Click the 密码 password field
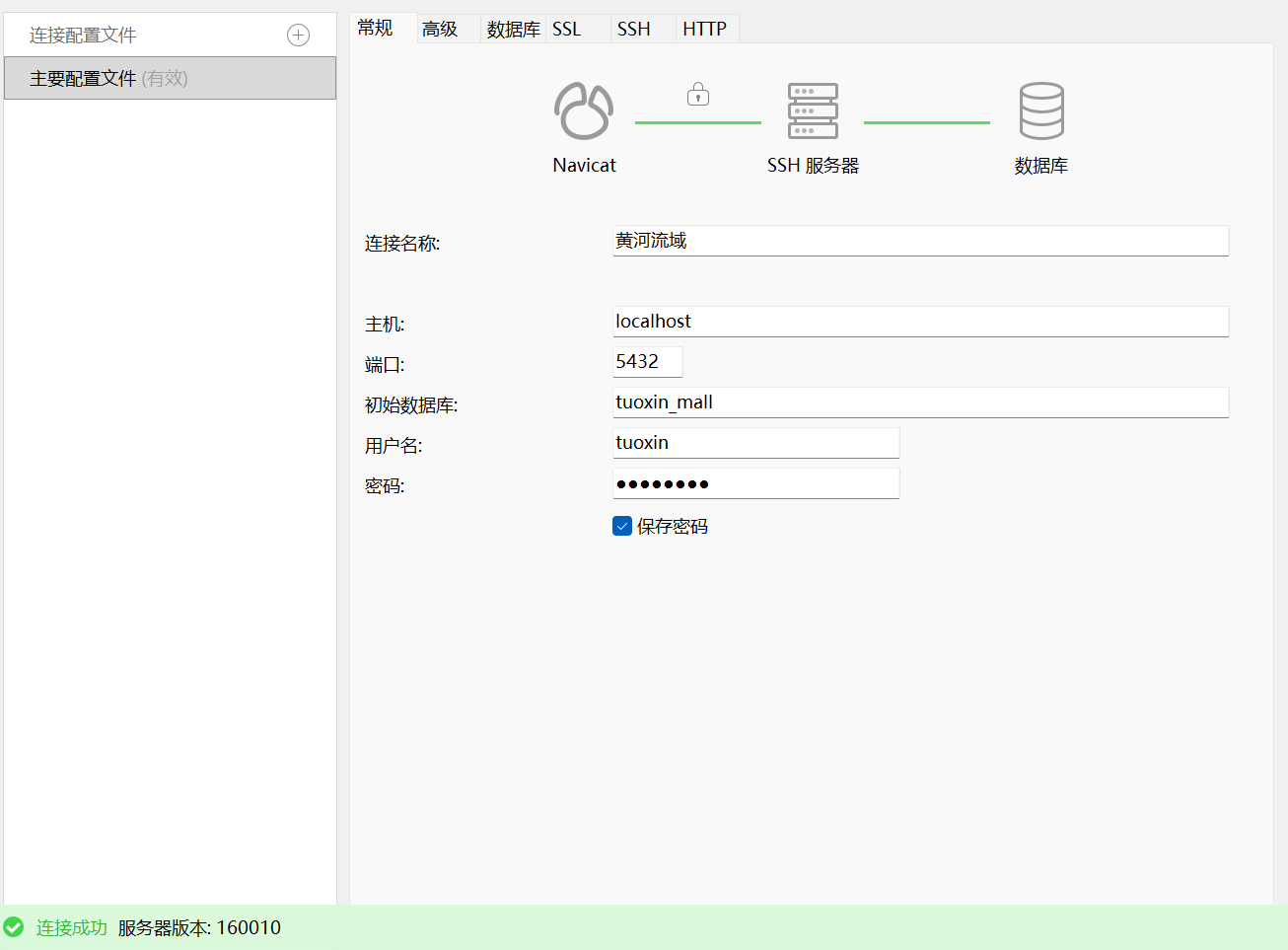Screen dimensions: 1288x950 (756, 483)
